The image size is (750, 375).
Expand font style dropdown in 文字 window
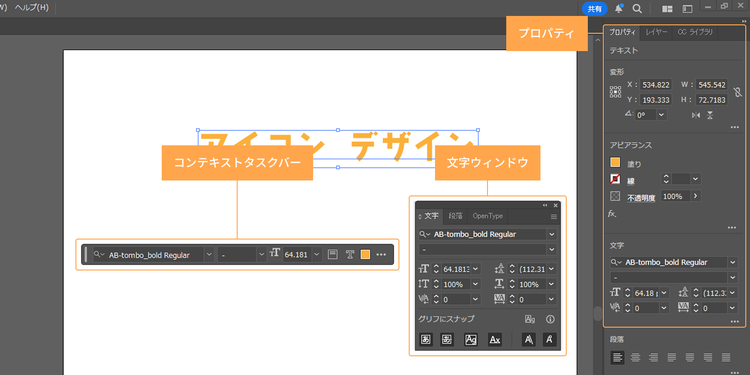point(552,250)
